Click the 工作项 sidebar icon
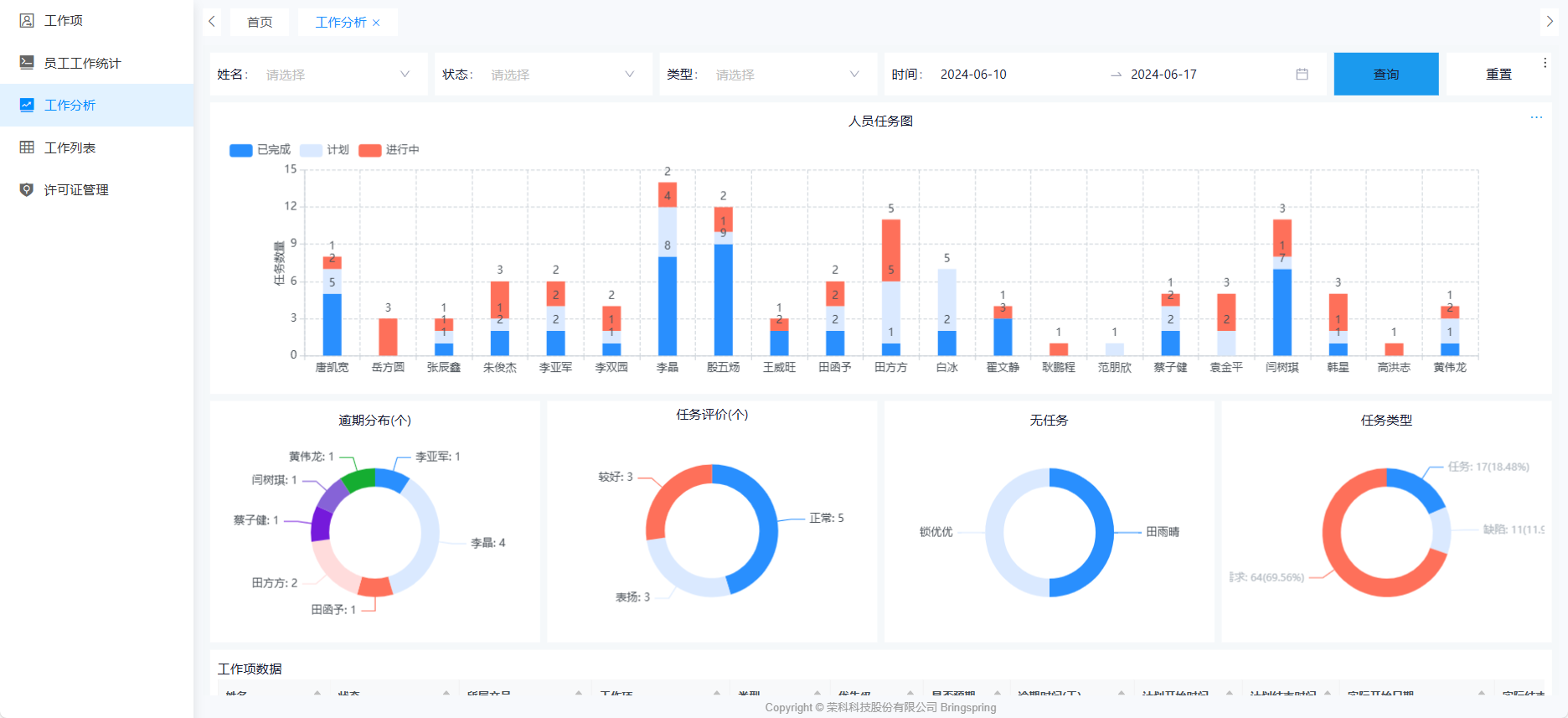1568x718 pixels. (x=27, y=20)
